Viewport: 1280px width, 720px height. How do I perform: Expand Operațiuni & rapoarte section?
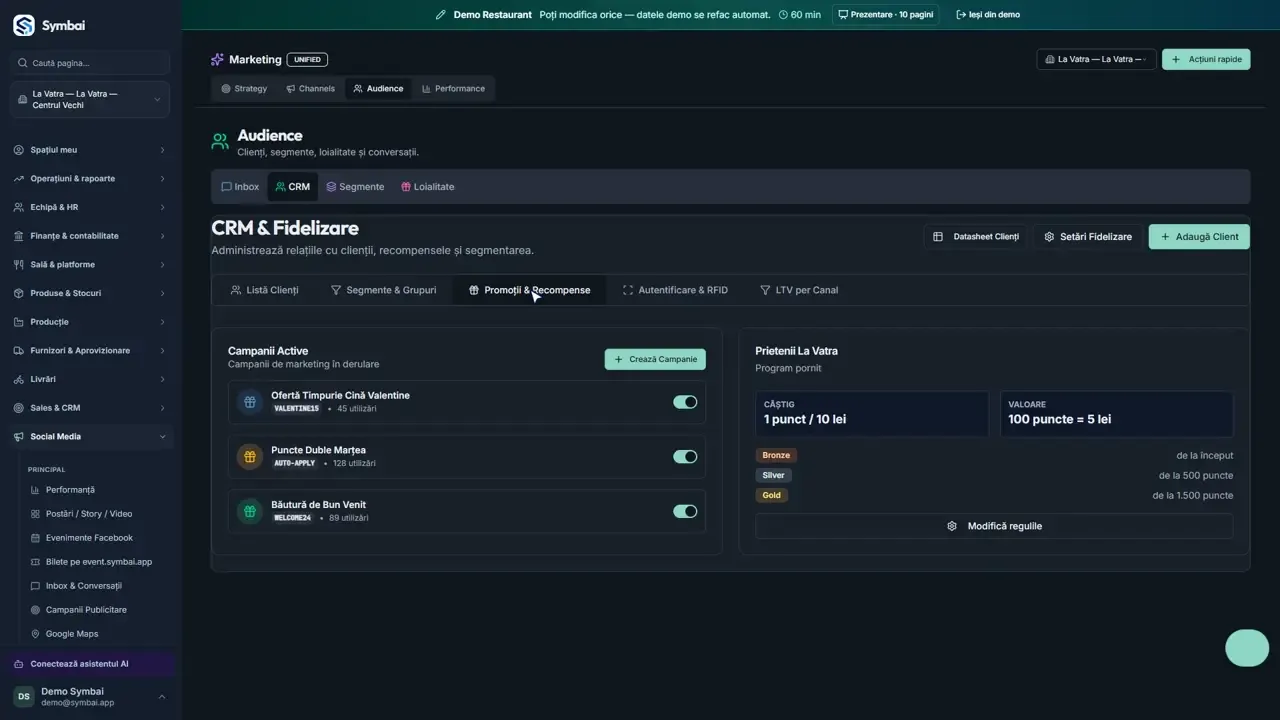click(91, 179)
